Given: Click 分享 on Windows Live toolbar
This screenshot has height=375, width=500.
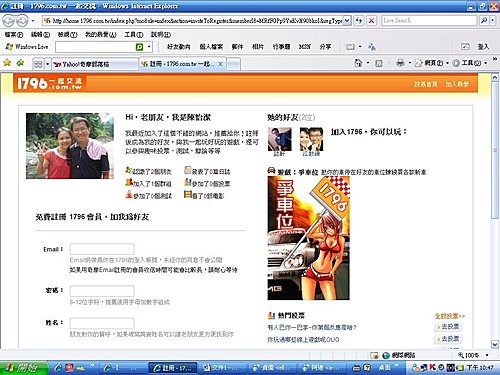Looking at the screenshot, I should (x=325, y=47).
